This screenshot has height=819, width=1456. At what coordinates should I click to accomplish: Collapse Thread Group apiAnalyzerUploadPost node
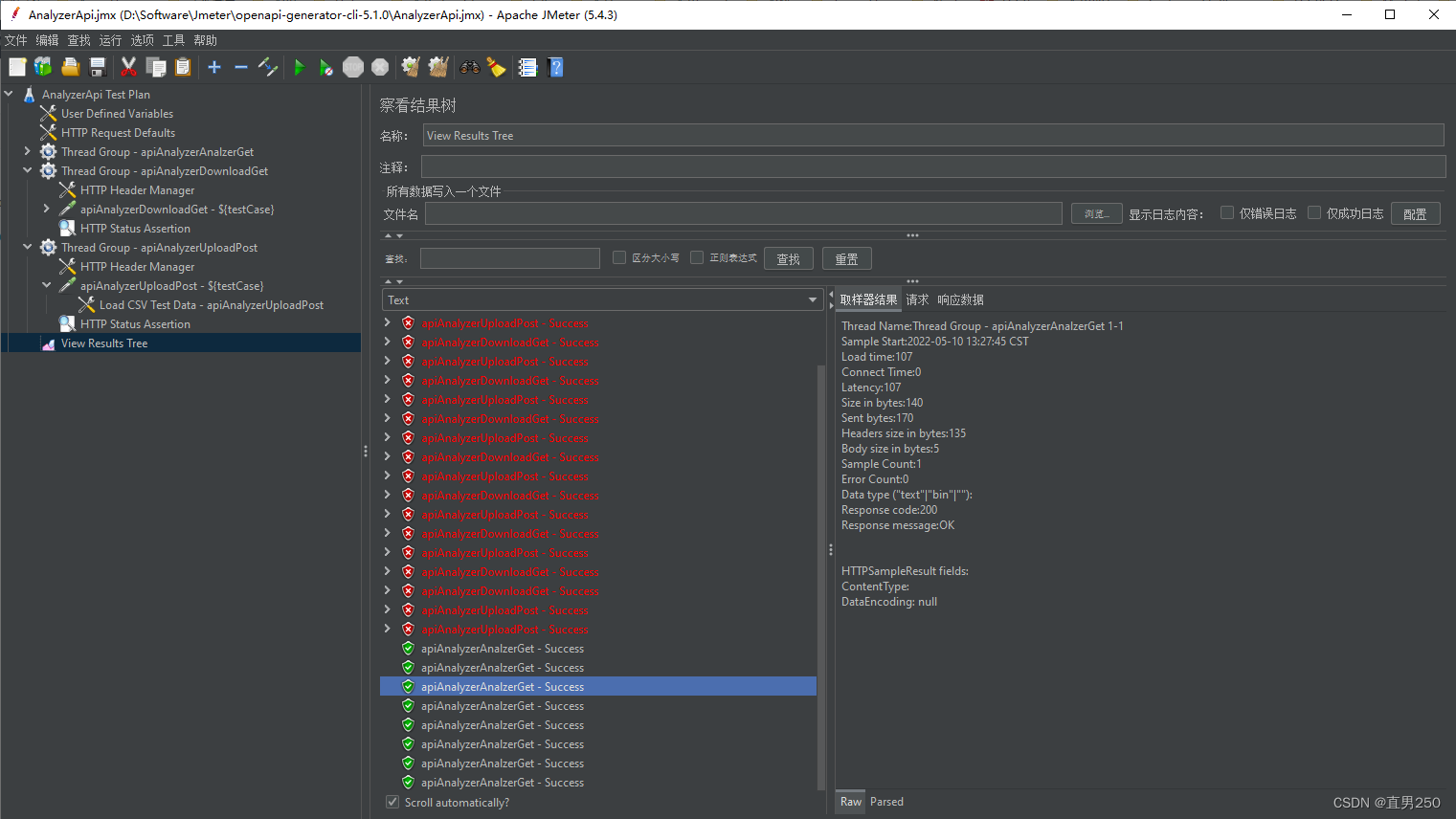pos(27,248)
